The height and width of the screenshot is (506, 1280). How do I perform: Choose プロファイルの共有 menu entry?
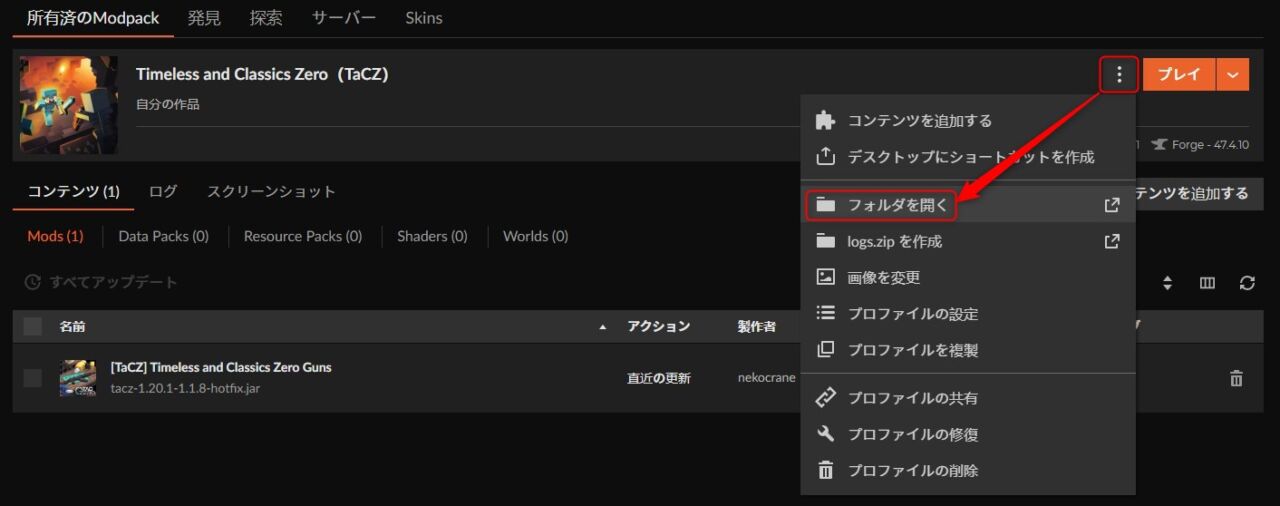click(x=968, y=398)
